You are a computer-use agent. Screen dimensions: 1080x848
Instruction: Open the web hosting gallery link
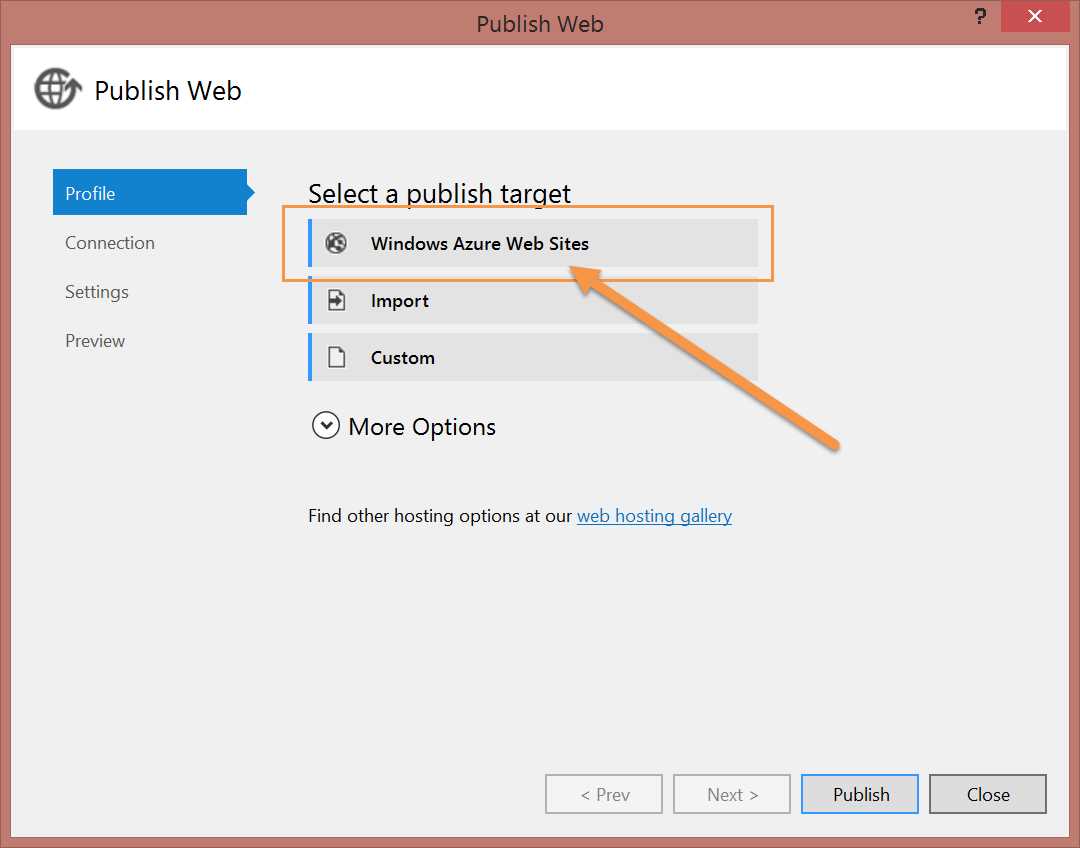coord(654,515)
